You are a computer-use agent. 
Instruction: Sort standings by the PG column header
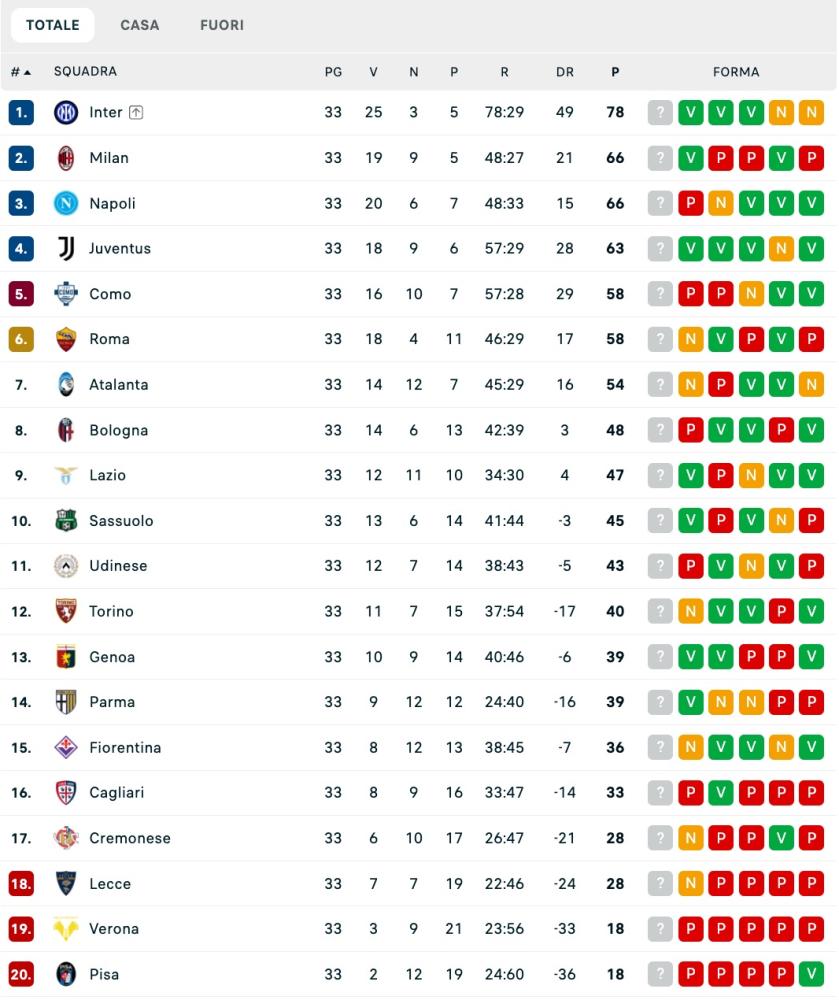(333, 72)
